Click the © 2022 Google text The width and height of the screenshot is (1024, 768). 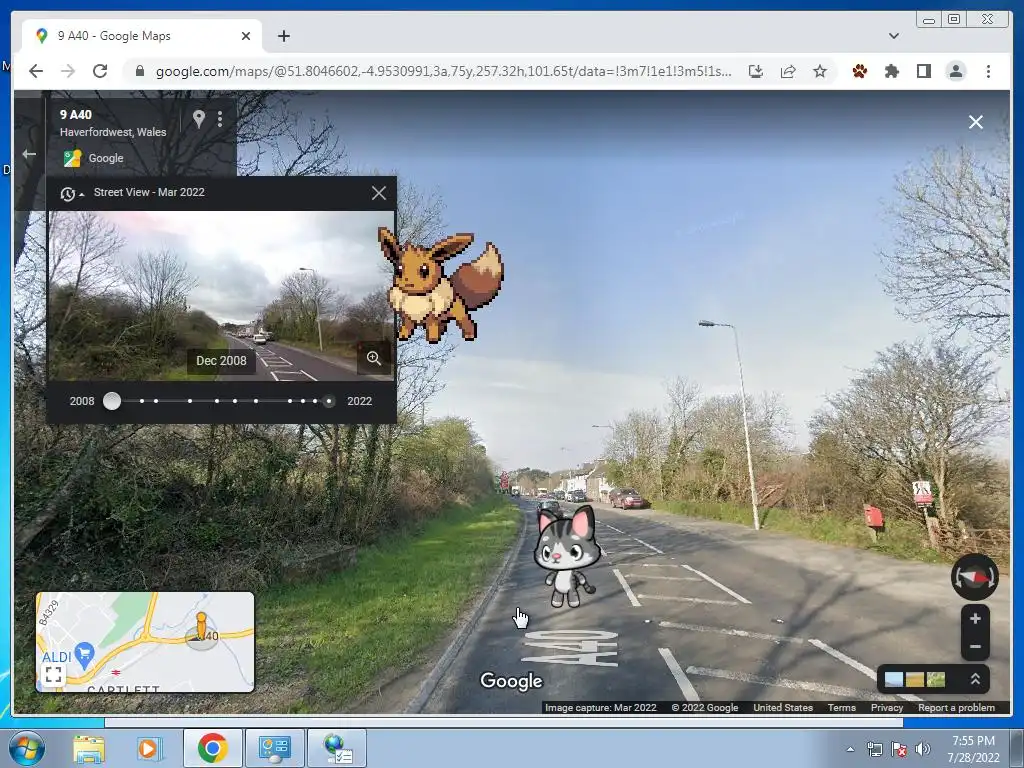705,708
